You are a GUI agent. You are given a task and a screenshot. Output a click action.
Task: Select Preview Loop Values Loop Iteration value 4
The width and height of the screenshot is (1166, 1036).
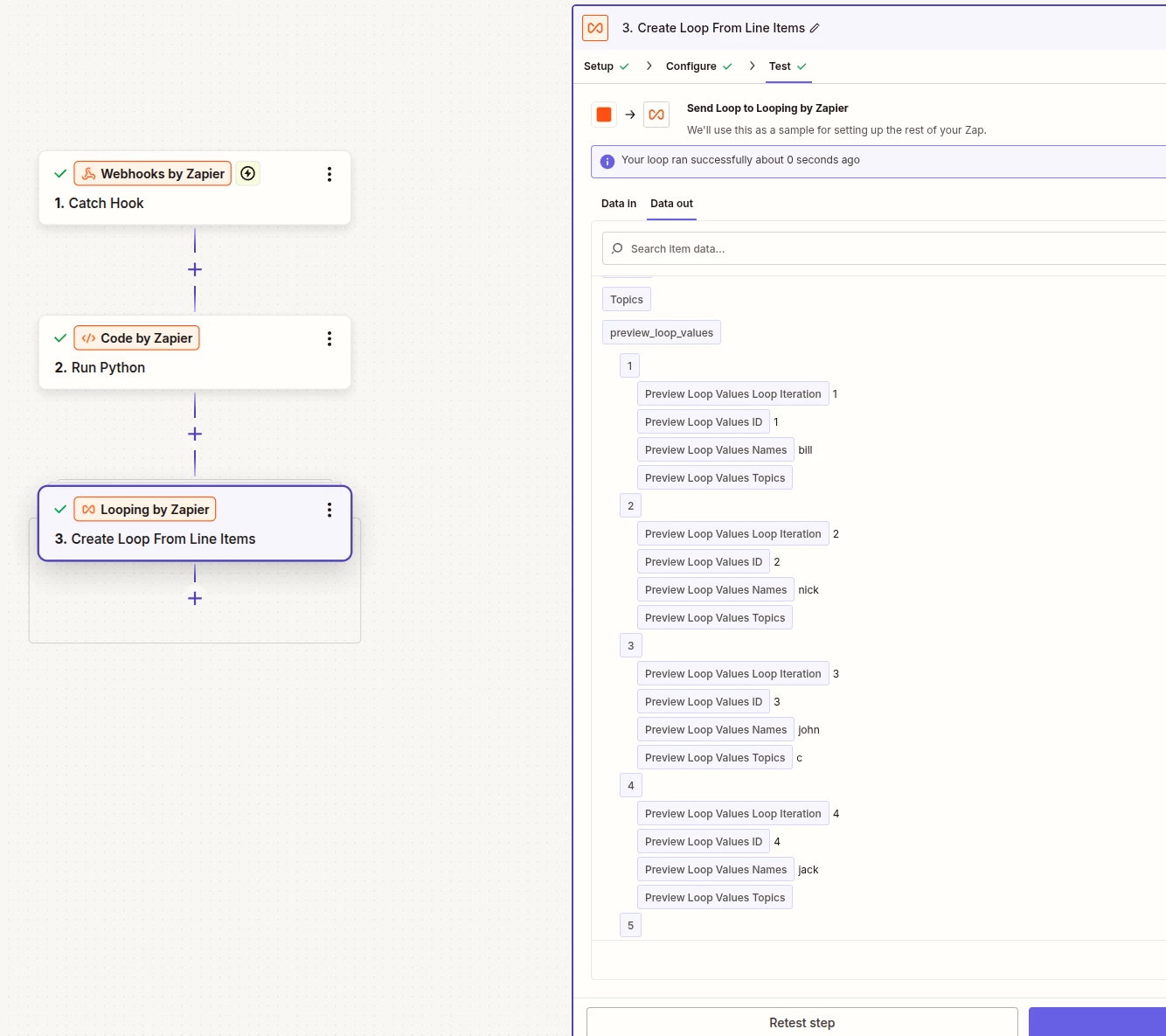[x=733, y=814]
